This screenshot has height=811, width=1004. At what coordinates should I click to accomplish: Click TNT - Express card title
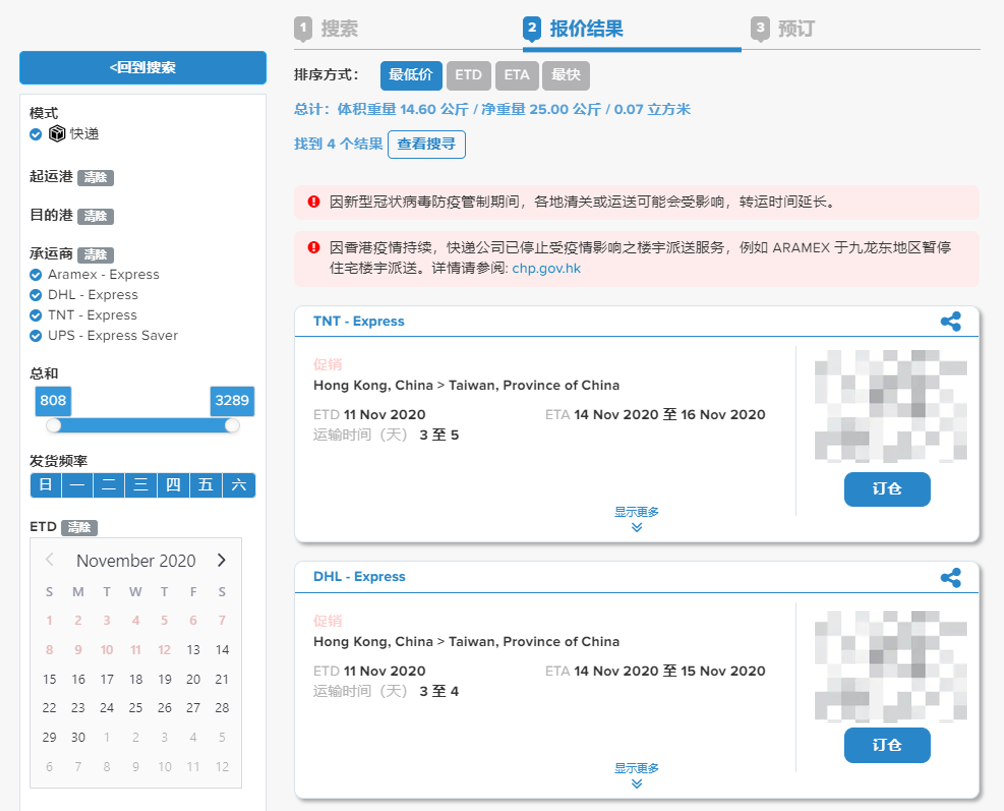tap(359, 321)
